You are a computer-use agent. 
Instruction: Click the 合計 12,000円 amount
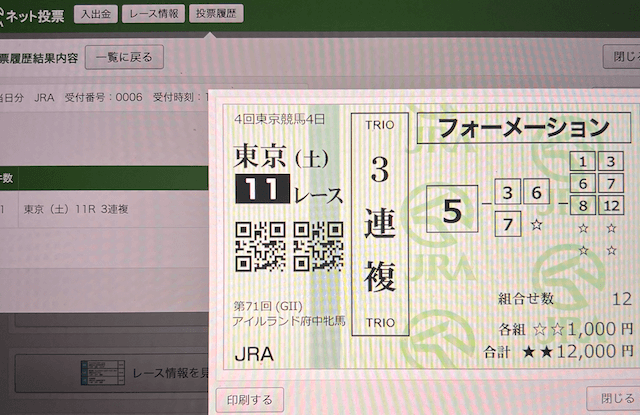(x=558, y=351)
